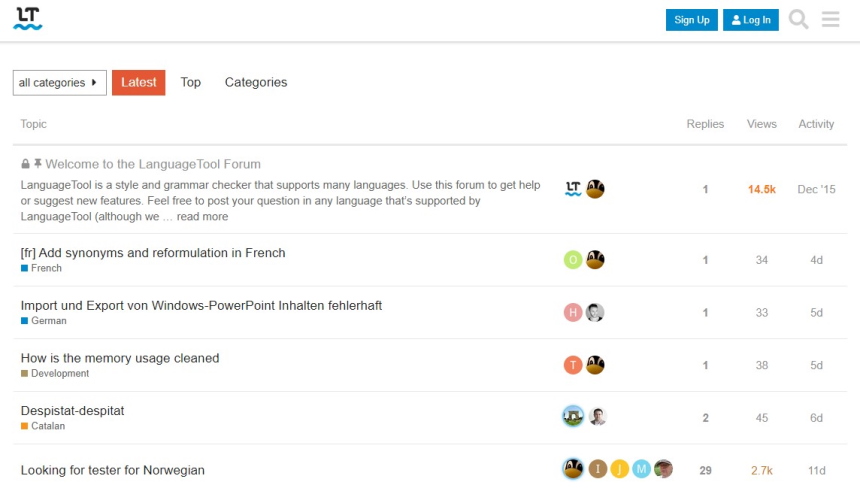Open the read more link
Viewport: 860px width, 491px height.
coord(202,217)
